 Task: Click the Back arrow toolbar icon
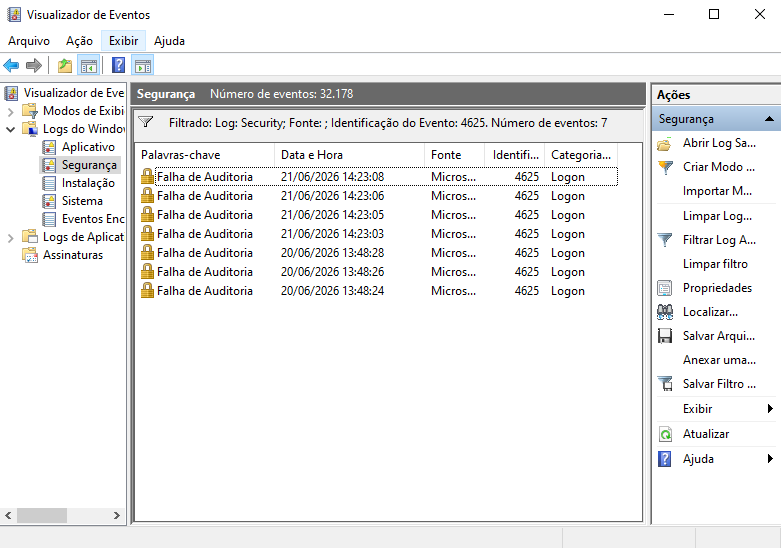(x=11, y=65)
